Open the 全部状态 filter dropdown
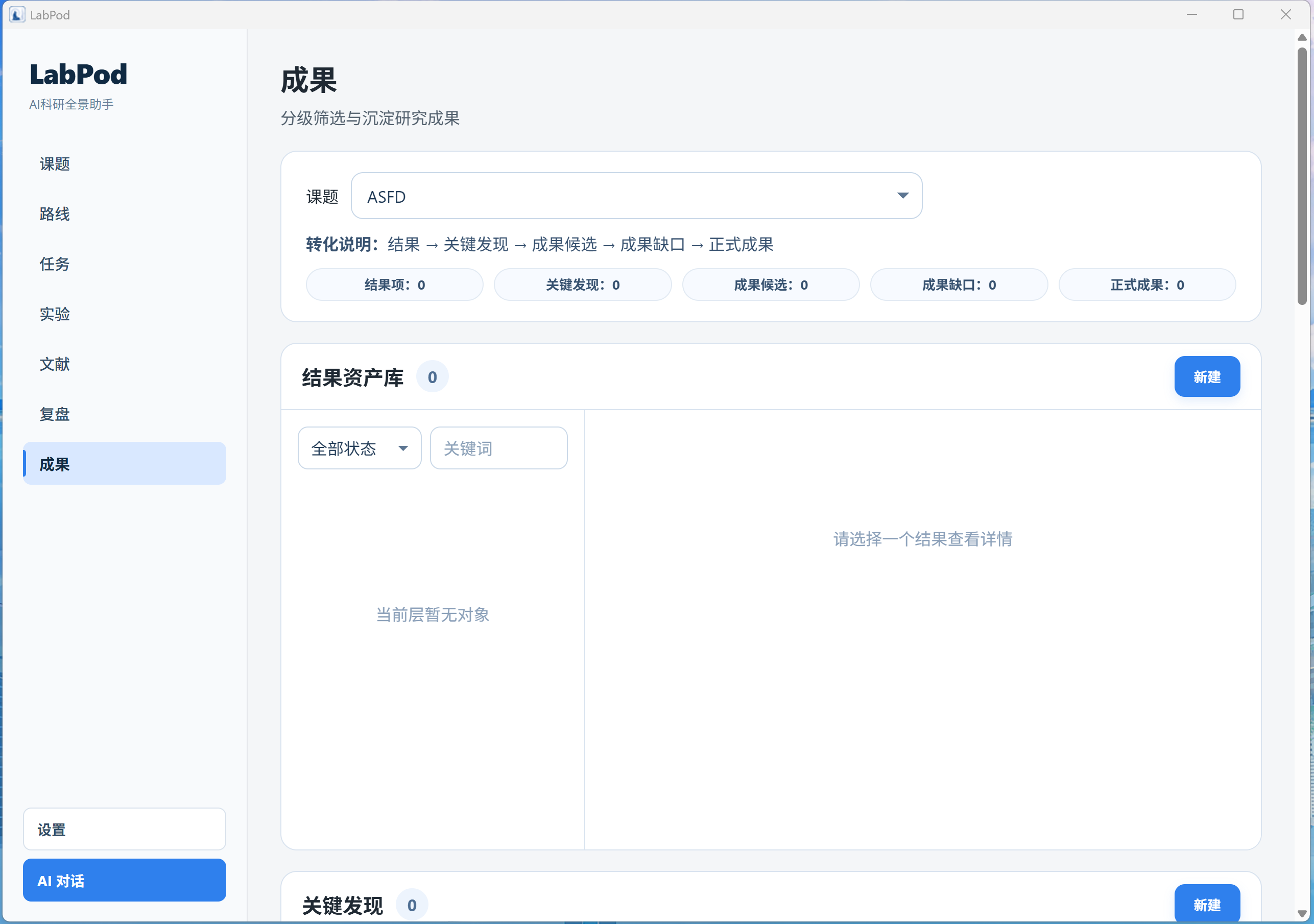The height and width of the screenshot is (924, 1314). 360,448
